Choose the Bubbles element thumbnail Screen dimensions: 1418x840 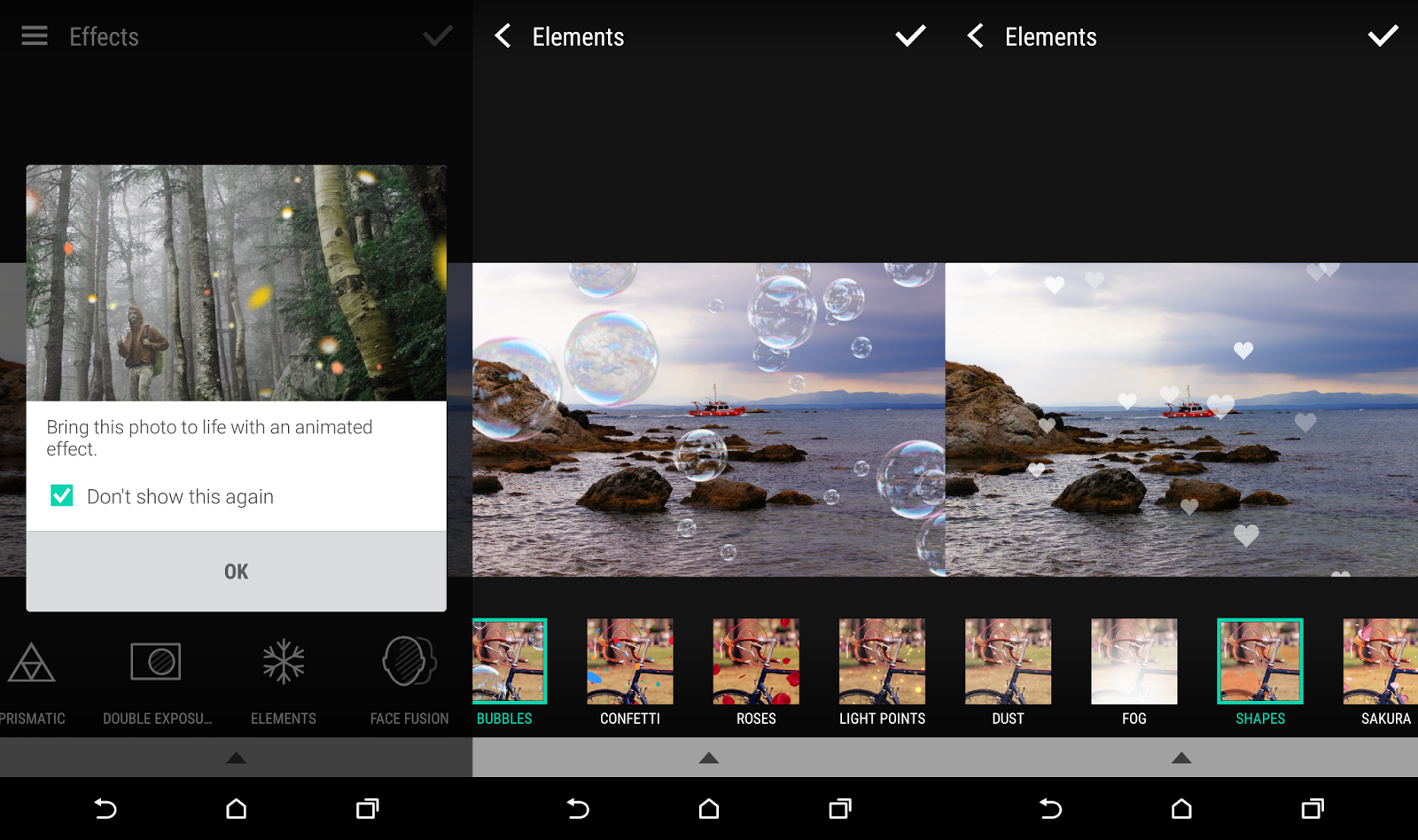click(x=509, y=661)
